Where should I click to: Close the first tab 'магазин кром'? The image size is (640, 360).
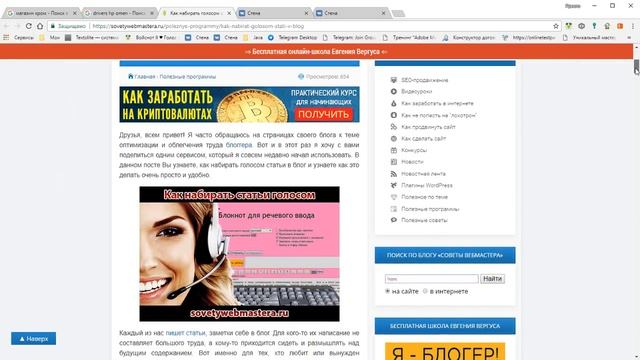(74, 13)
